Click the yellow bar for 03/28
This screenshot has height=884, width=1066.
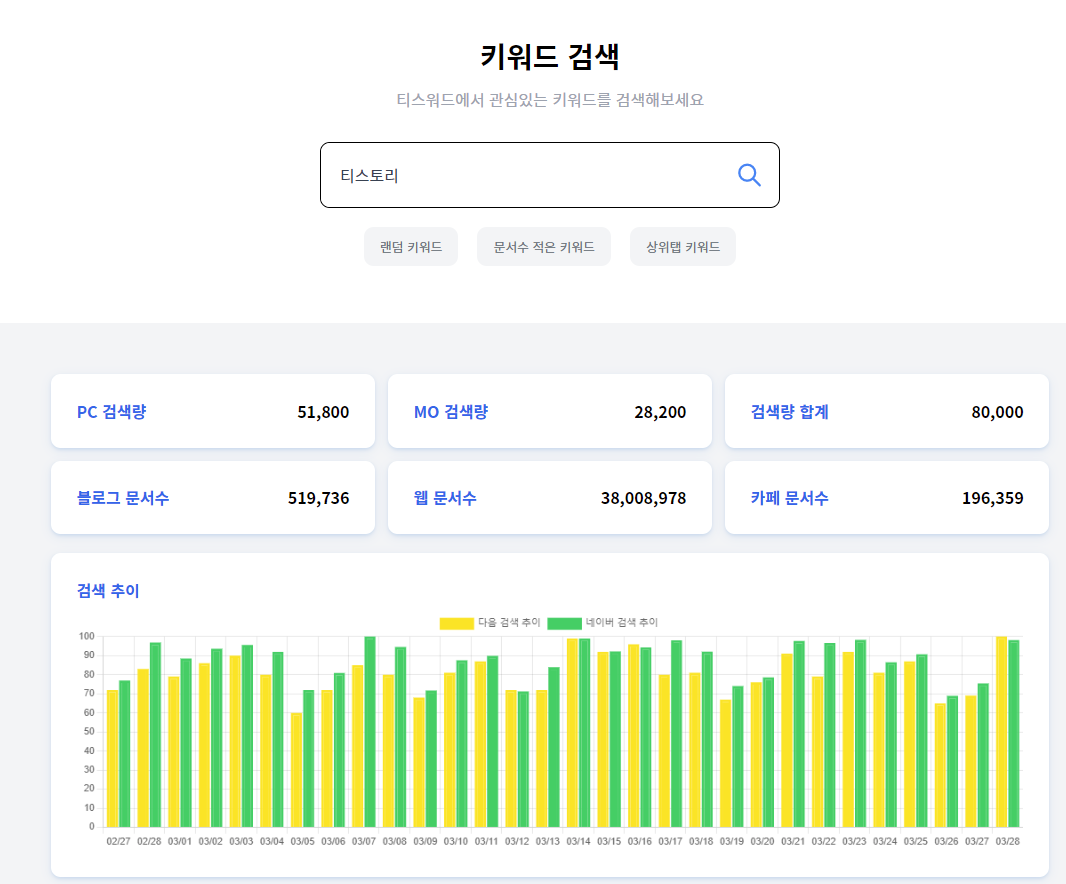coord(1001,732)
